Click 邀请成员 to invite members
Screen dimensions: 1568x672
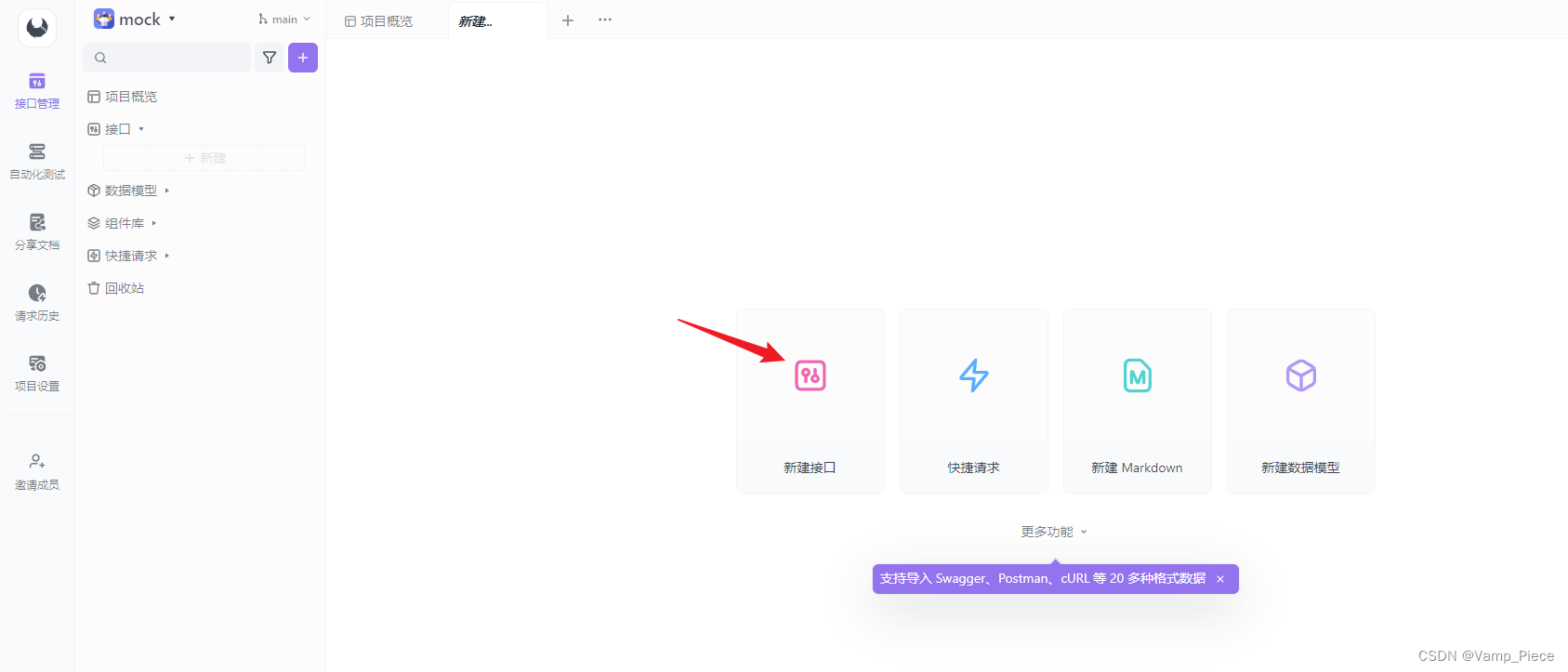tap(37, 472)
